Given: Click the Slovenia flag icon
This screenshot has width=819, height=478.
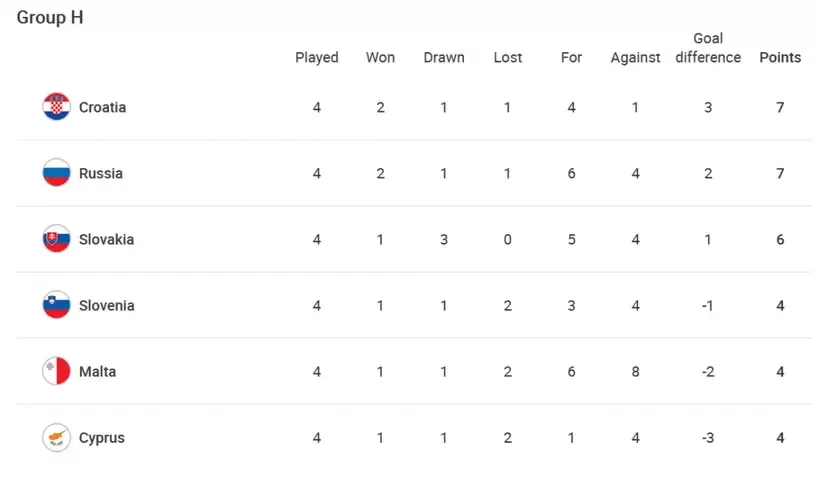Looking at the screenshot, I should (x=56, y=305).
